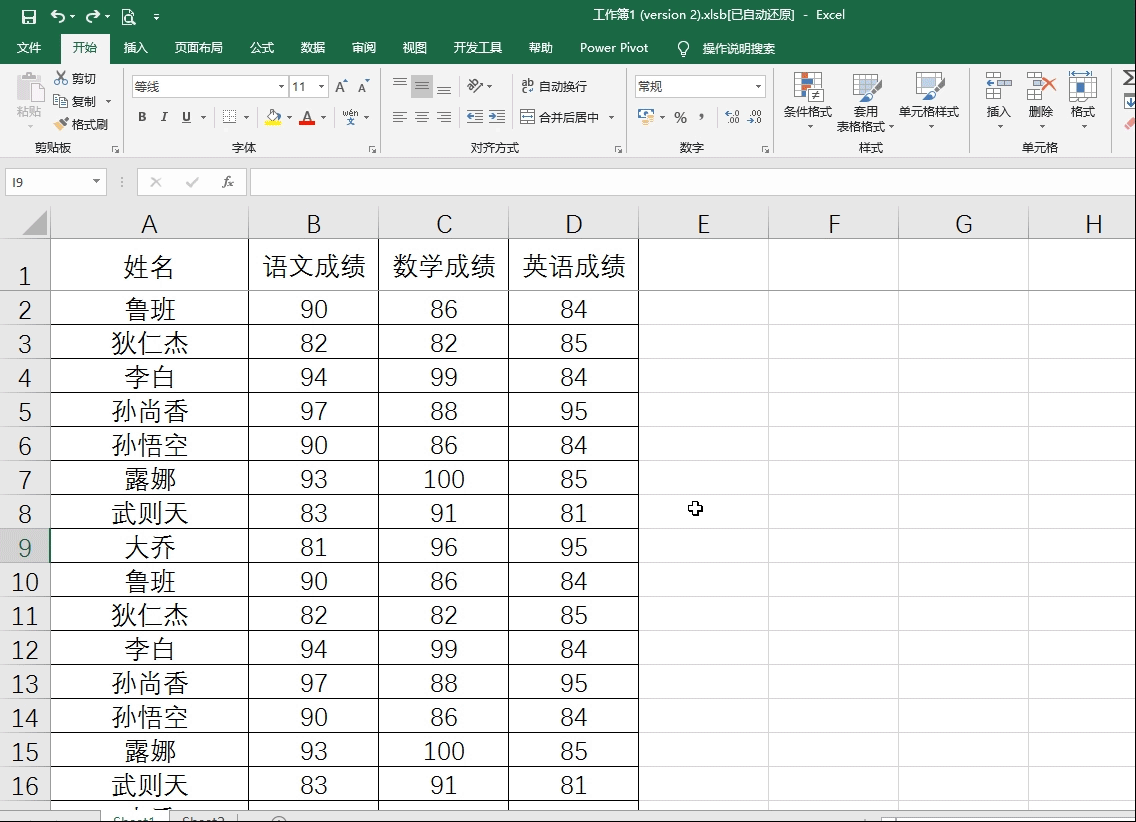Viewport: 1136px width, 822px height.
Task: Decrease decimal places
Action: click(755, 117)
